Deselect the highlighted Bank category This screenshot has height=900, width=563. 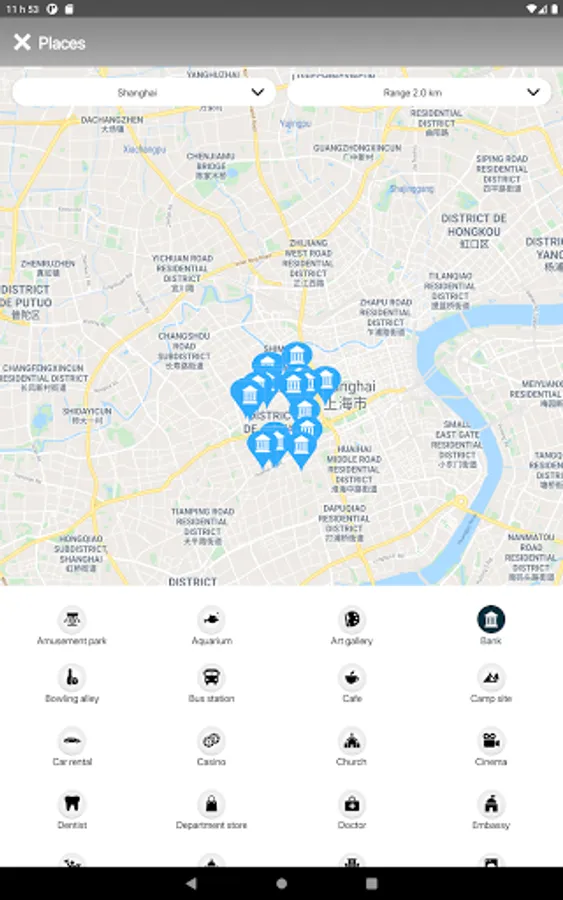click(491, 620)
